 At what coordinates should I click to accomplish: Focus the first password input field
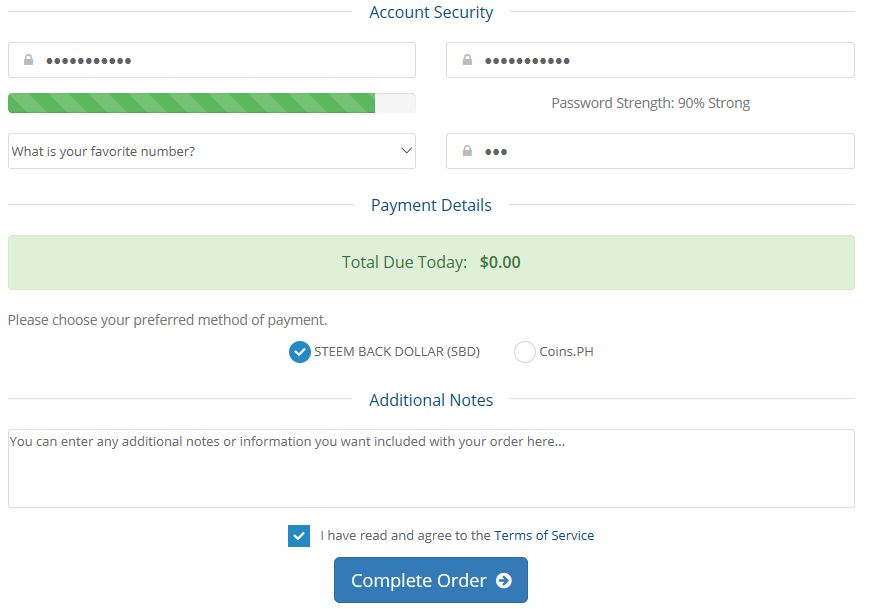[x=212, y=60]
